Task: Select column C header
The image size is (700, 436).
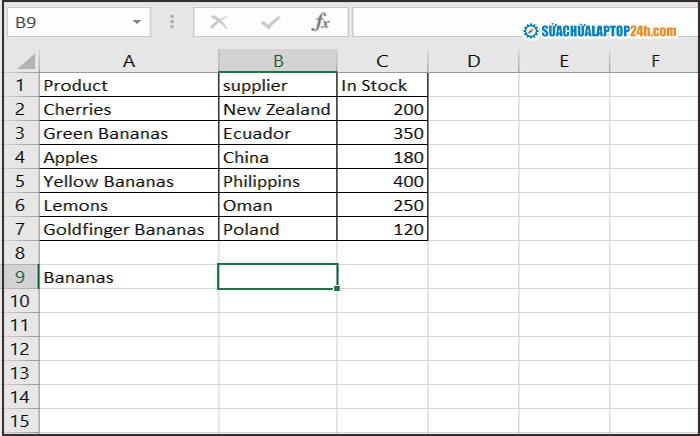Action: tap(382, 61)
